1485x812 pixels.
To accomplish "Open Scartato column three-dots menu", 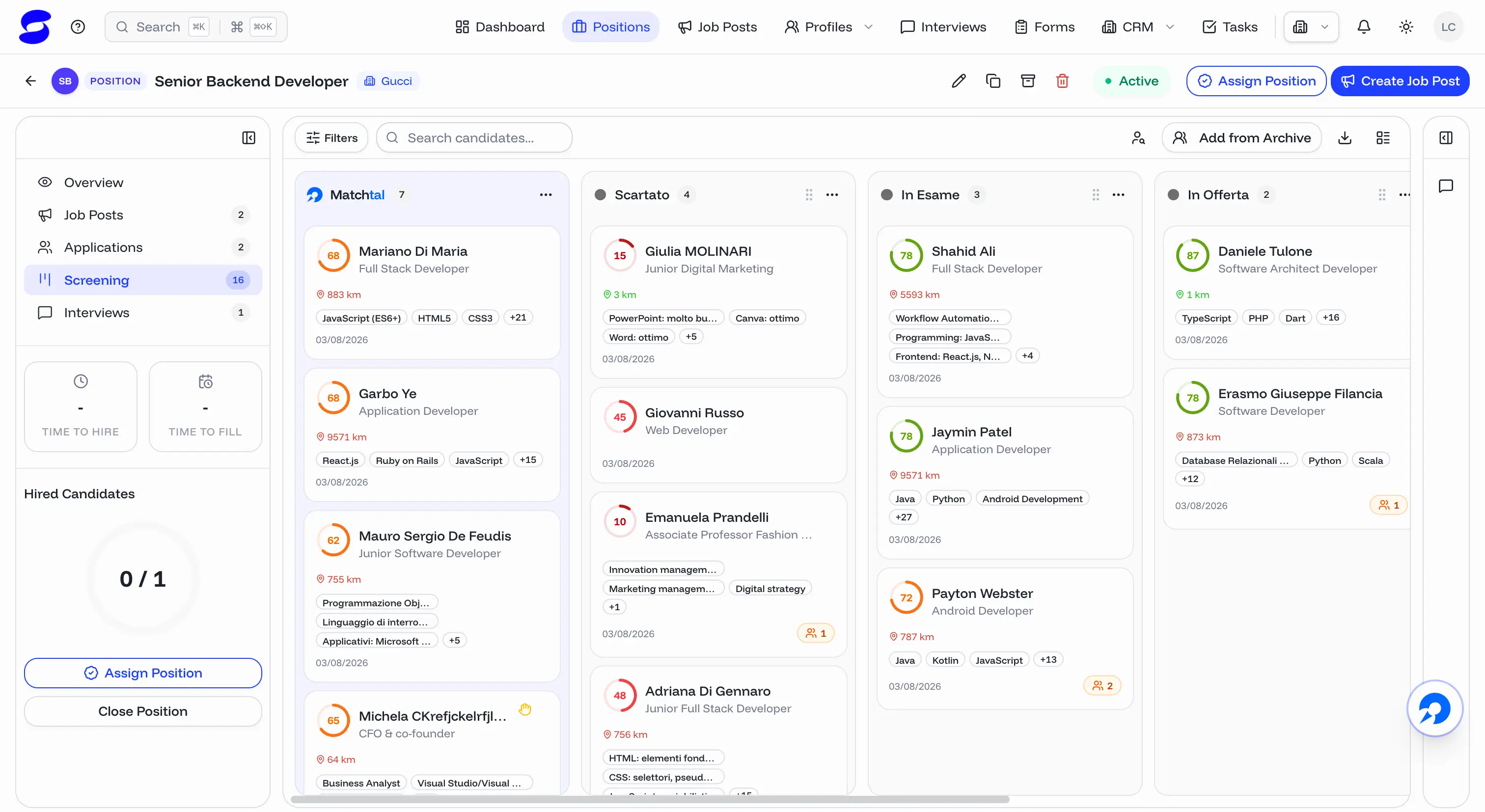I will [x=832, y=195].
